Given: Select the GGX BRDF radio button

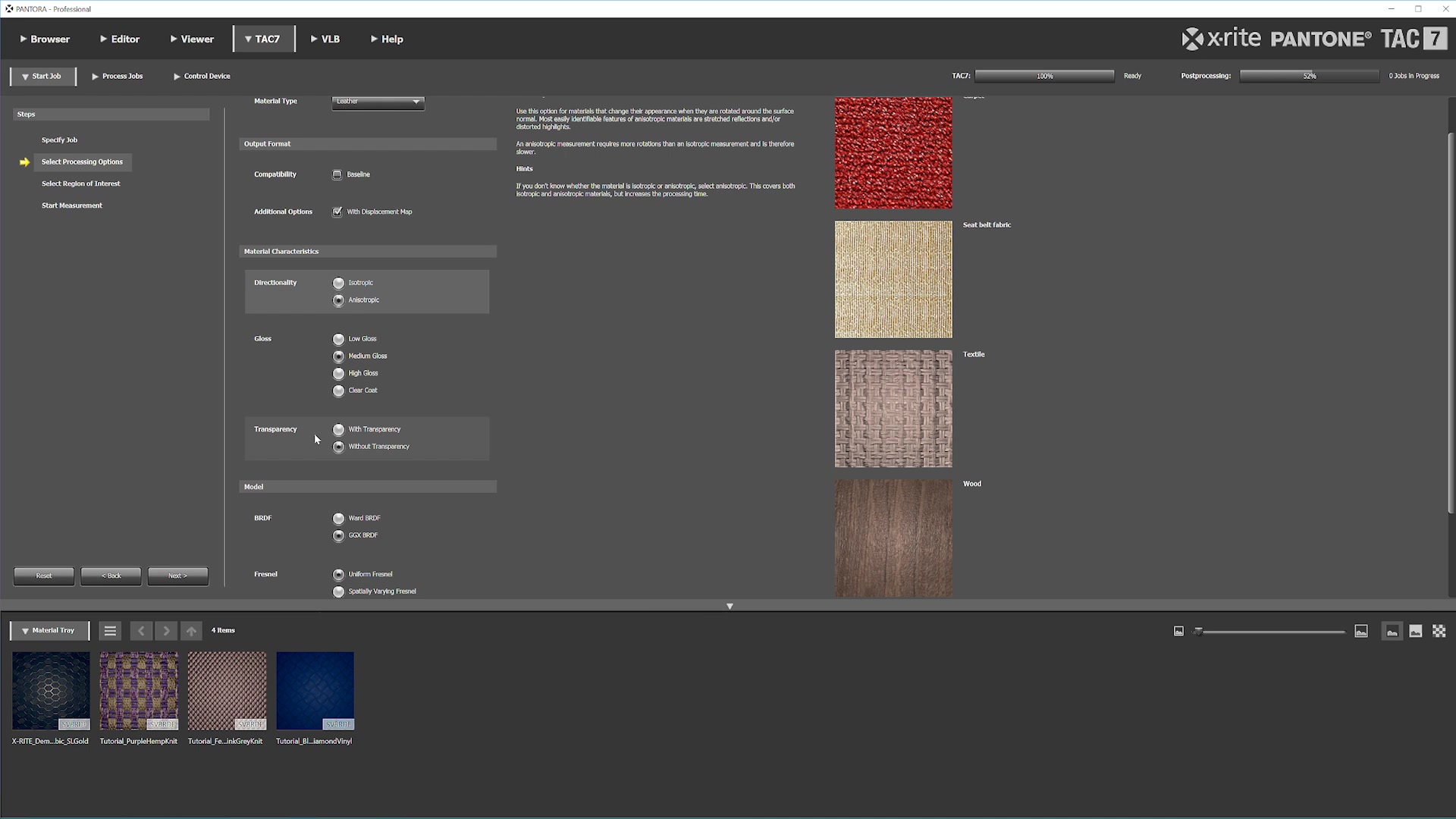Looking at the screenshot, I should [x=338, y=535].
